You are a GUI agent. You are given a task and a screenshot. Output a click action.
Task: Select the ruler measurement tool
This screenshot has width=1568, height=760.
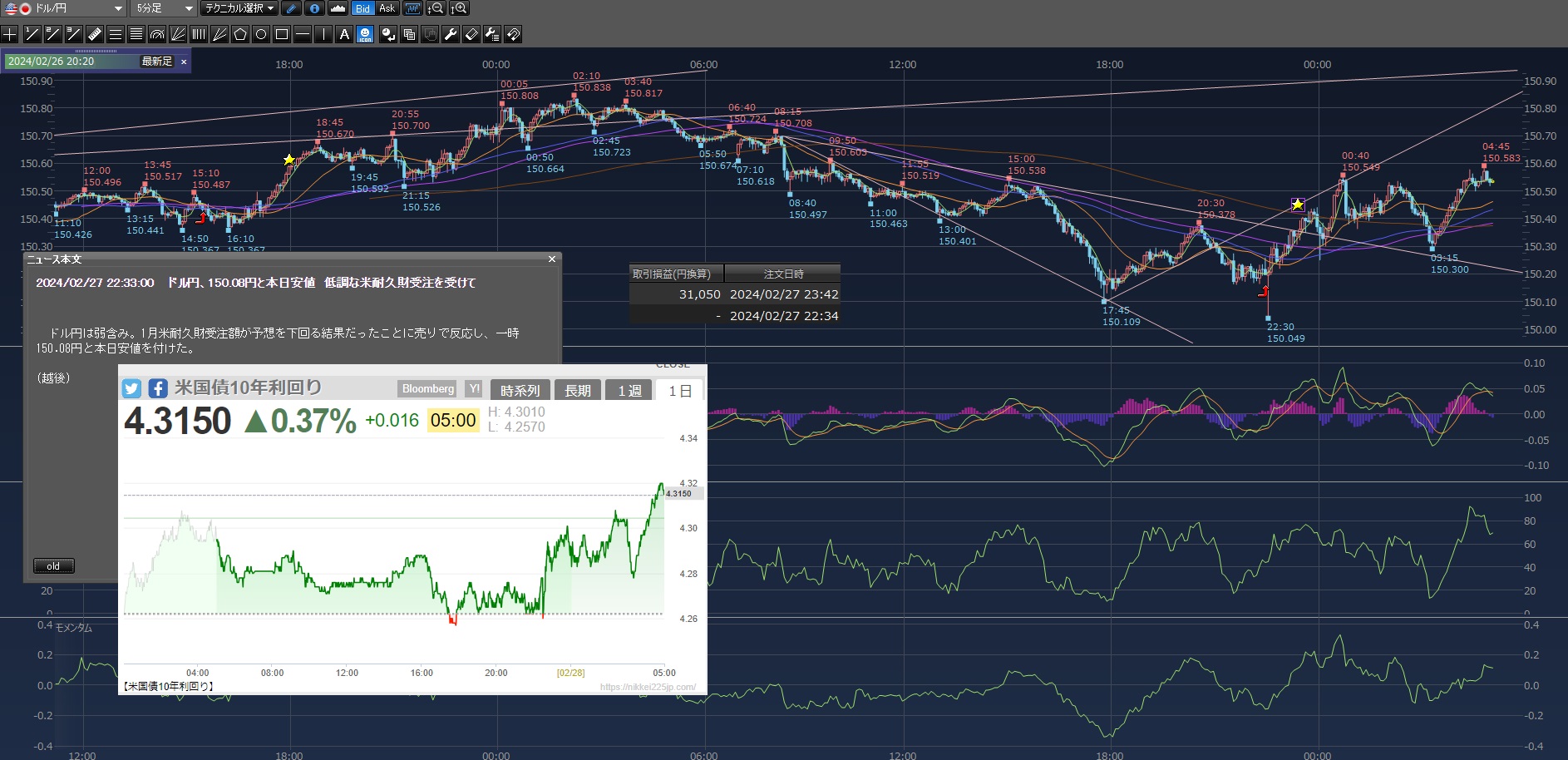point(94,34)
